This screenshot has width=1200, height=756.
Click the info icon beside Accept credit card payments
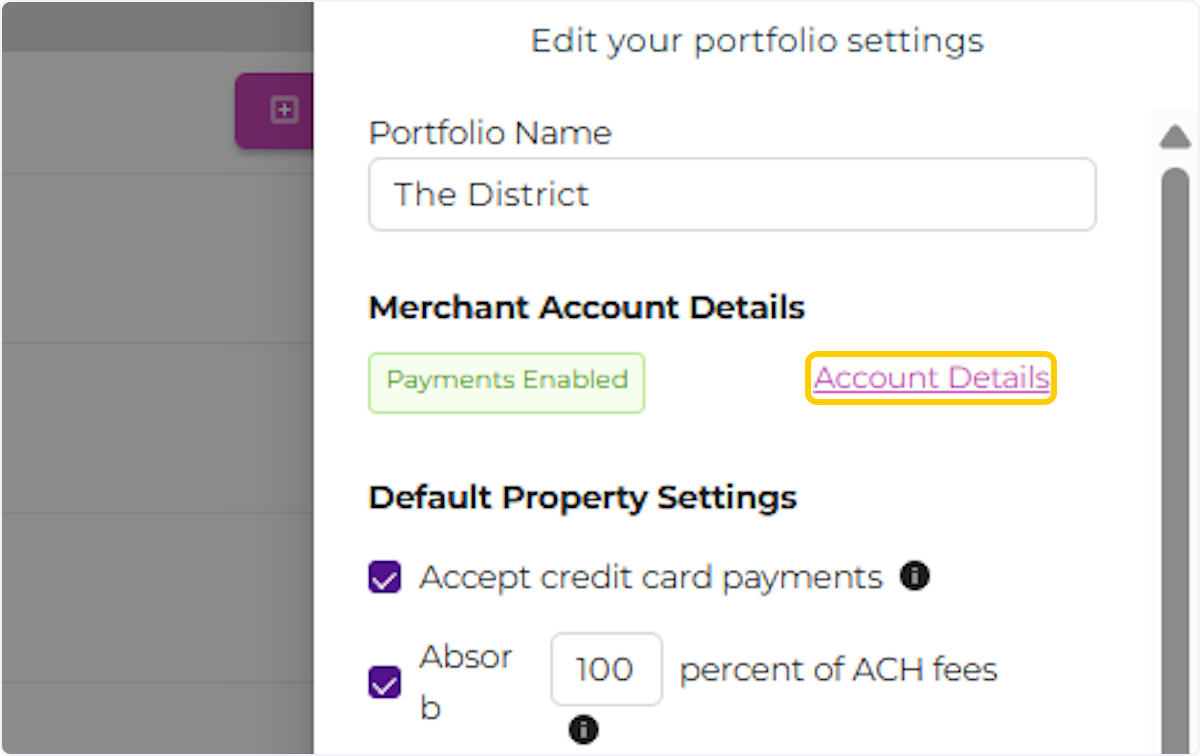tap(914, 576)
